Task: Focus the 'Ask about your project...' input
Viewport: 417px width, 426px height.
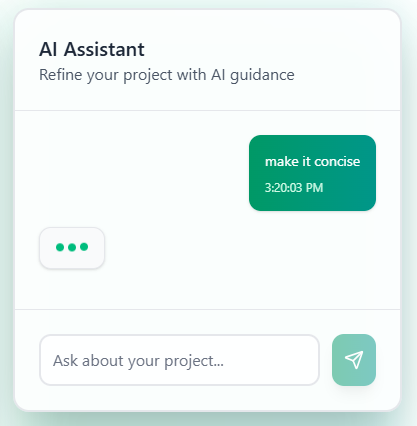Action: 179,360
